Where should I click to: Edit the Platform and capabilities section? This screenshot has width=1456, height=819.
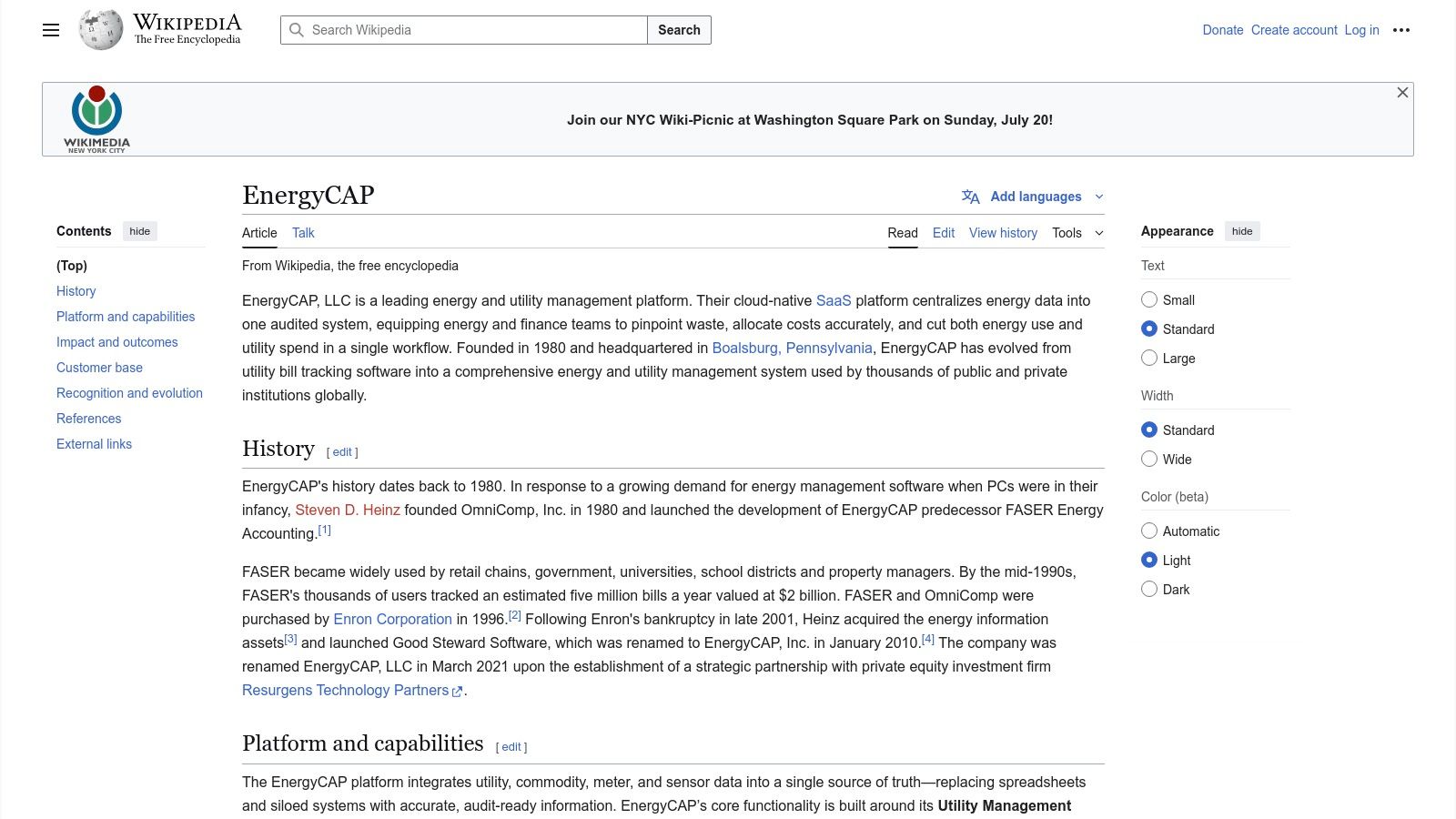[x=511, y=747]
